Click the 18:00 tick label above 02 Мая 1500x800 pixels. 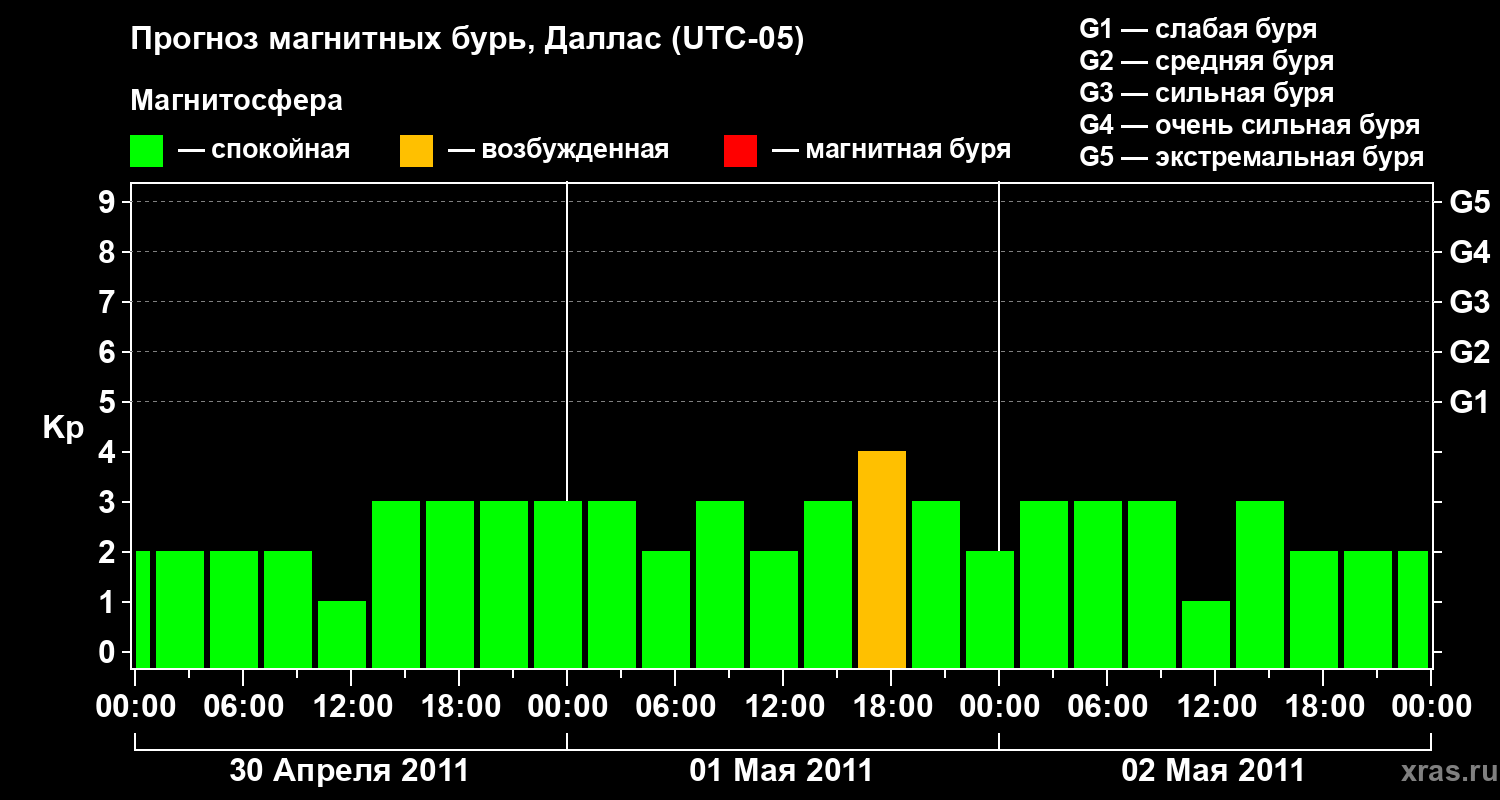point(1323,707)
